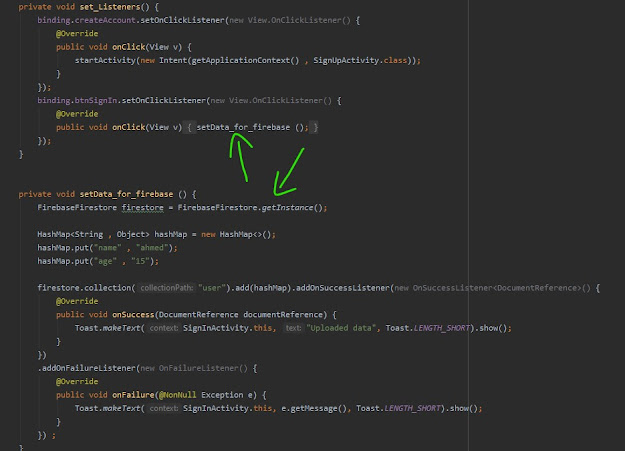The height and width of the screenshot is (451, 625).
Task: Expand the folded onClick body containing setData_for_firebase
Action: (189, 127)
